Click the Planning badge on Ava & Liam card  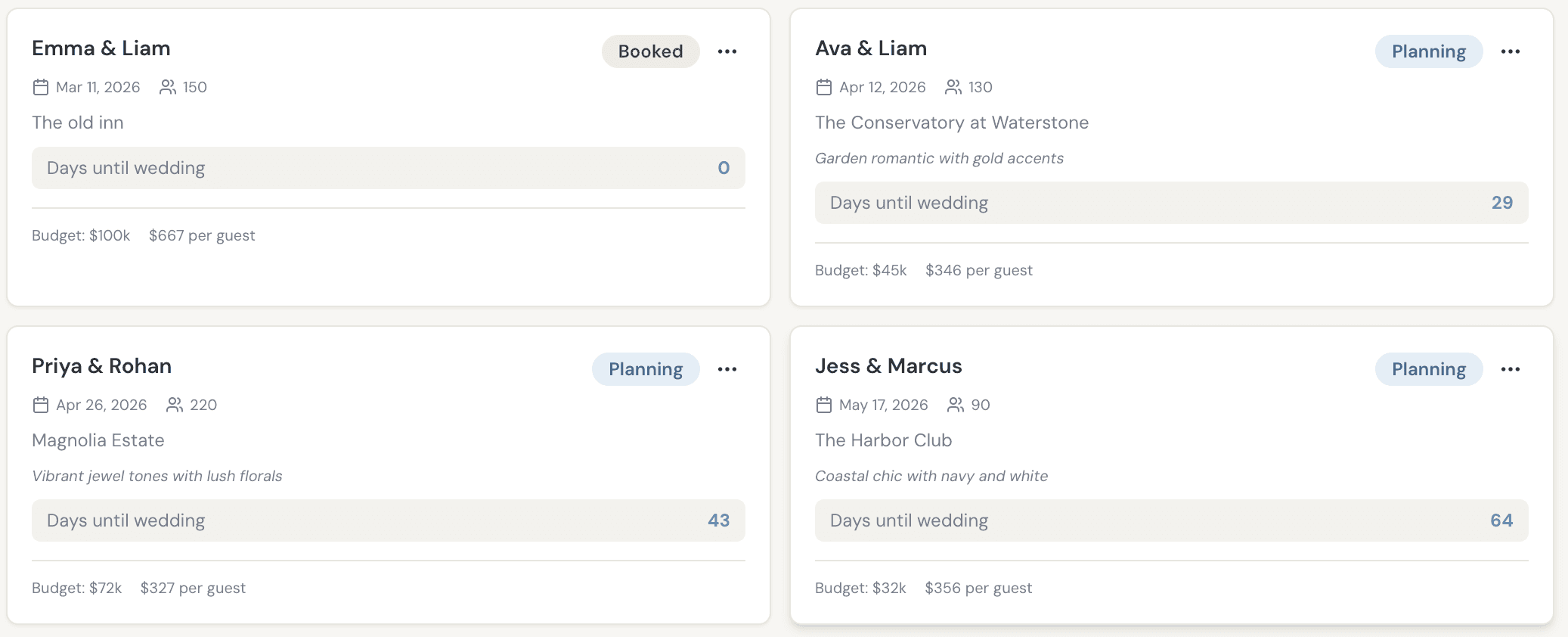coord(1428,51)
